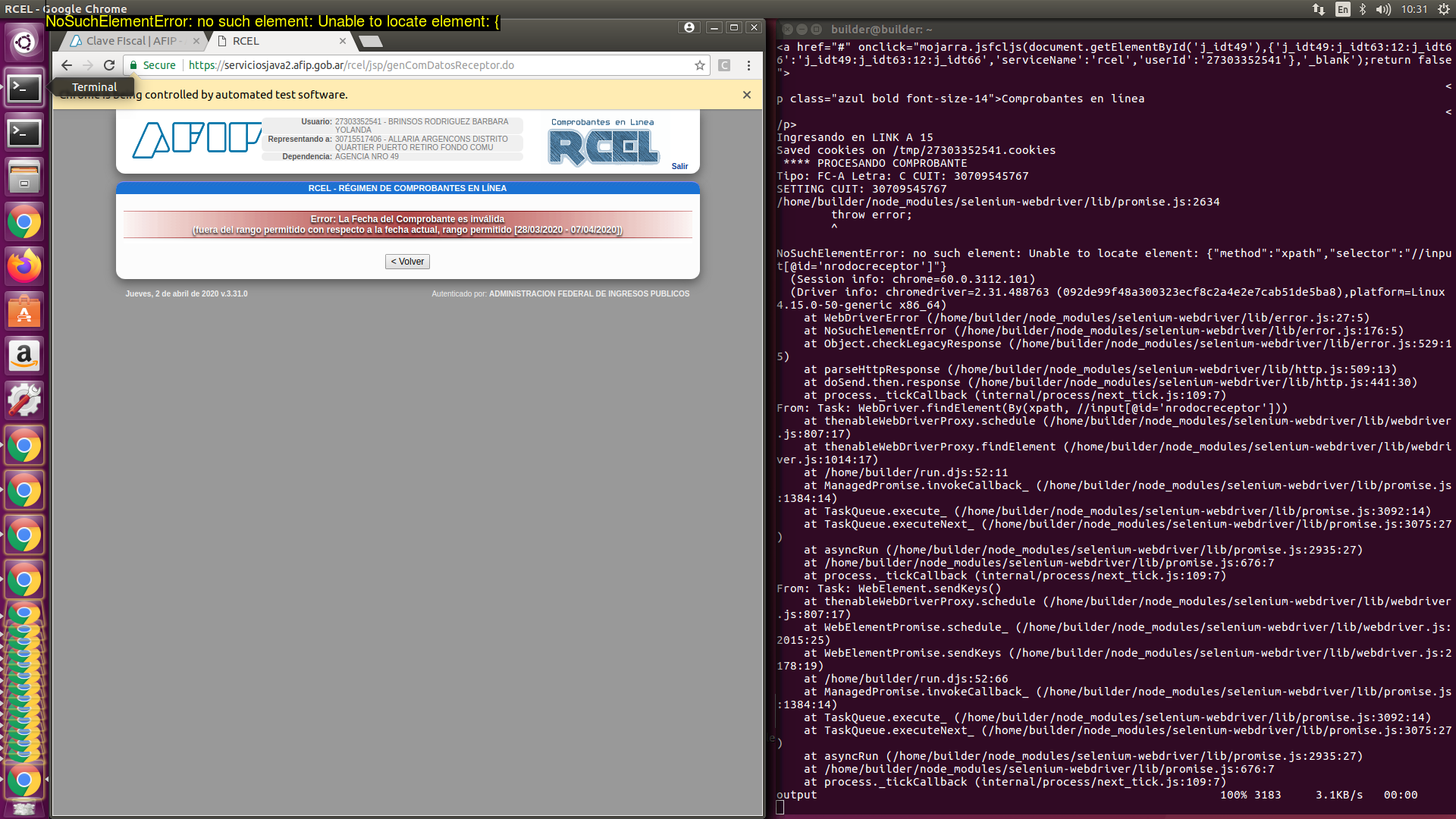Click the date comprobante invalid error message

pyautogui.click(x=407, y=224)
